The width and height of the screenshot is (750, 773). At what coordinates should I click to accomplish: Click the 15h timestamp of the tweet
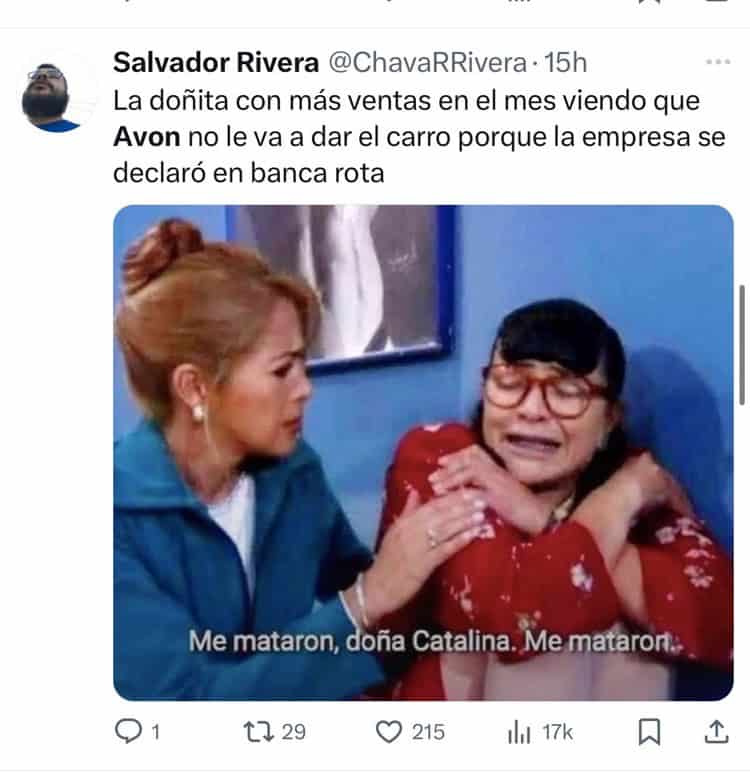(566, 63)
